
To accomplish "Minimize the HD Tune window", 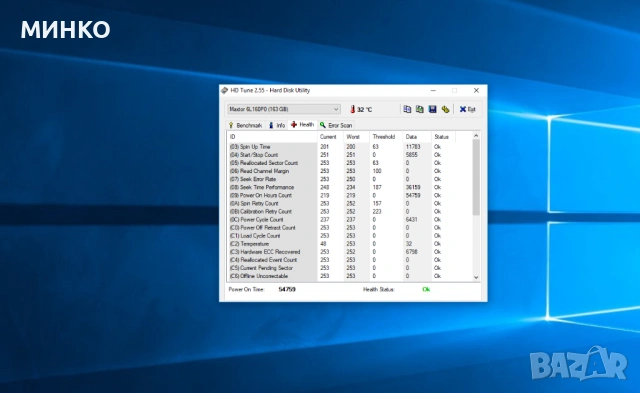I will pos(433,90).
